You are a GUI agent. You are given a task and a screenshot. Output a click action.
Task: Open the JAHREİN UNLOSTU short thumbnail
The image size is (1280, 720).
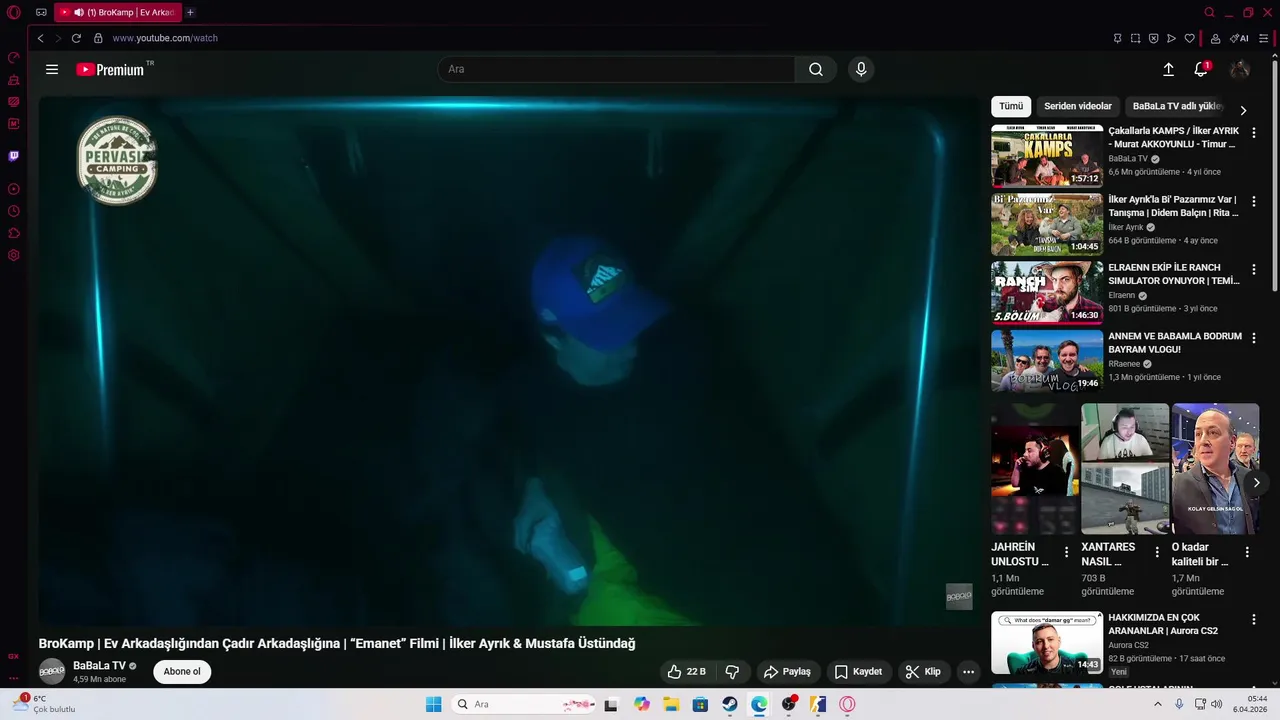tap(1034, 469)
